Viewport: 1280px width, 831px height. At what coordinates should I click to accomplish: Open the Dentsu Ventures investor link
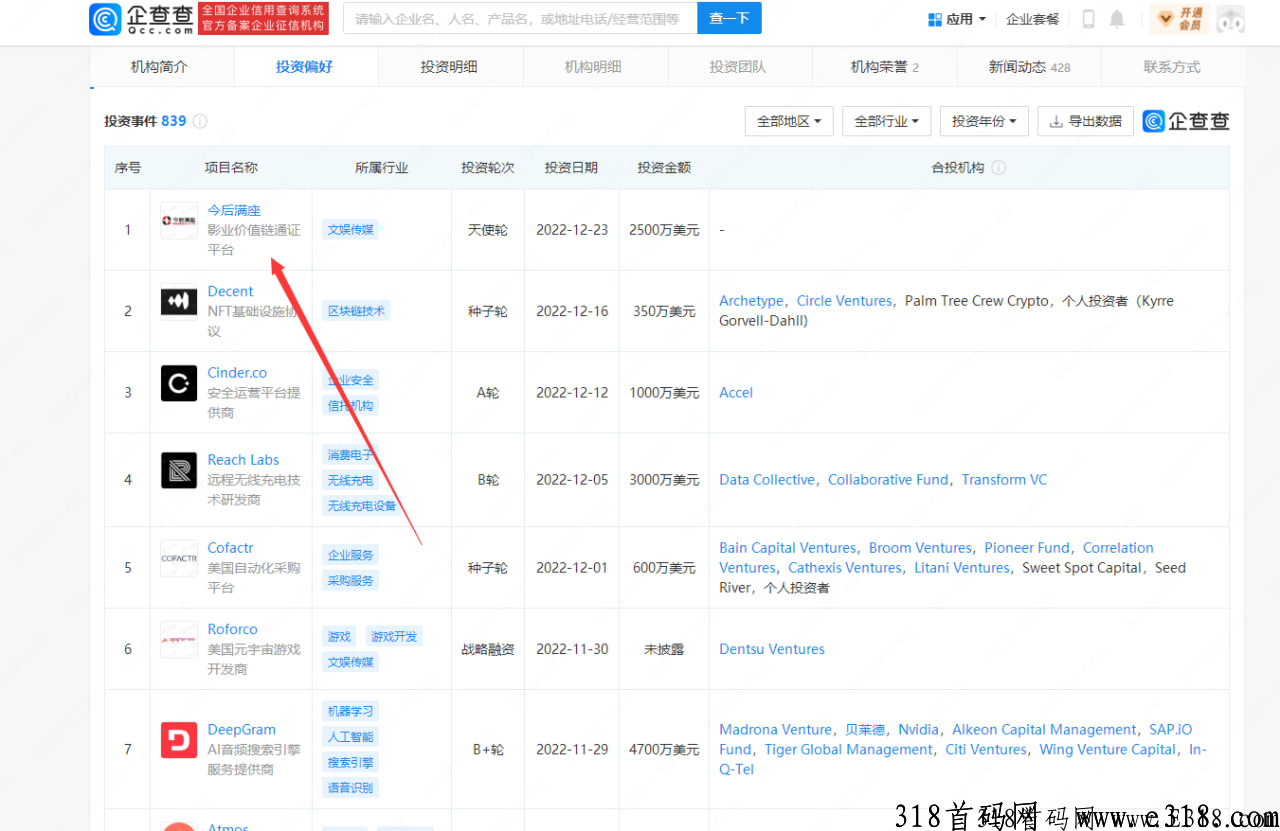(x=772, y=649)
